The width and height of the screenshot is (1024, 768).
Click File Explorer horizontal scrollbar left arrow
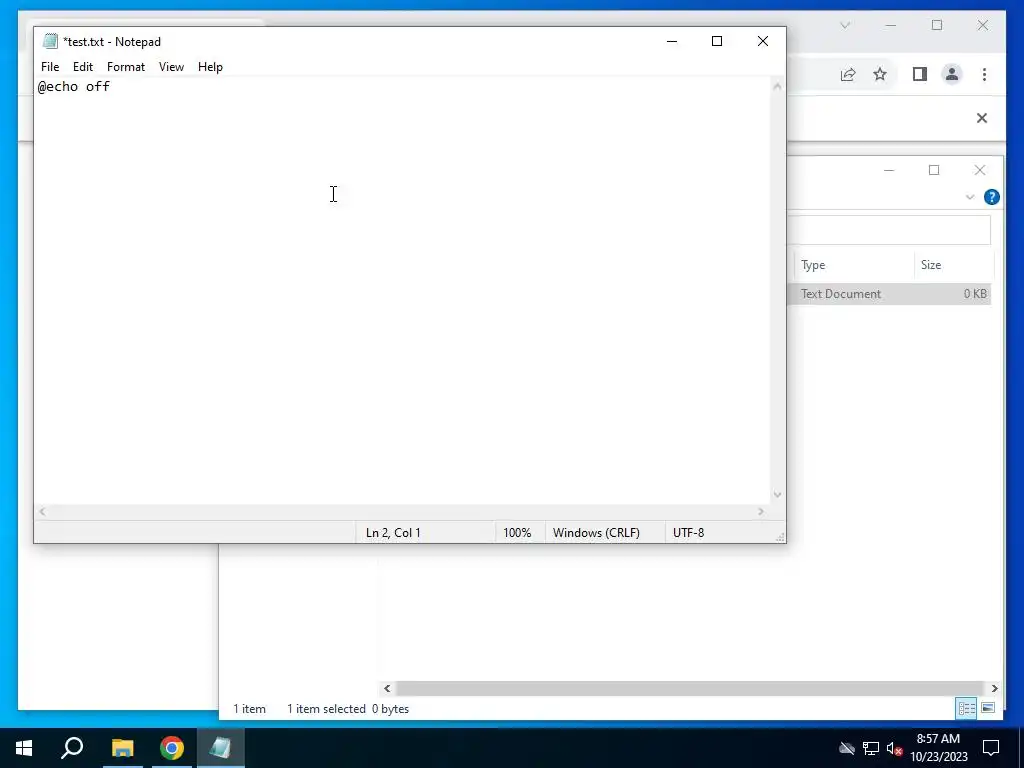click(x=387, y=688)
